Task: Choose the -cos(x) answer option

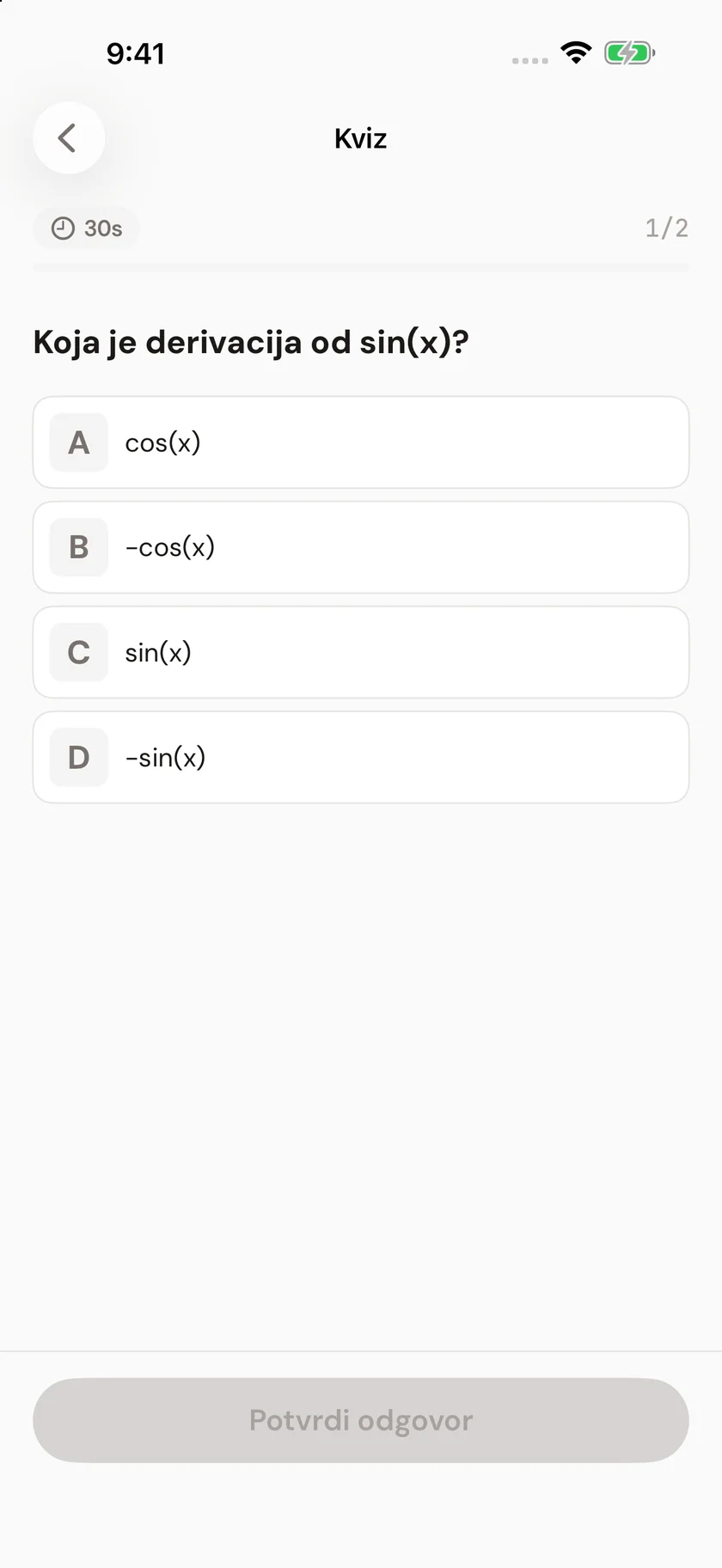Action: pyautogui.click(x=361, y=547)
